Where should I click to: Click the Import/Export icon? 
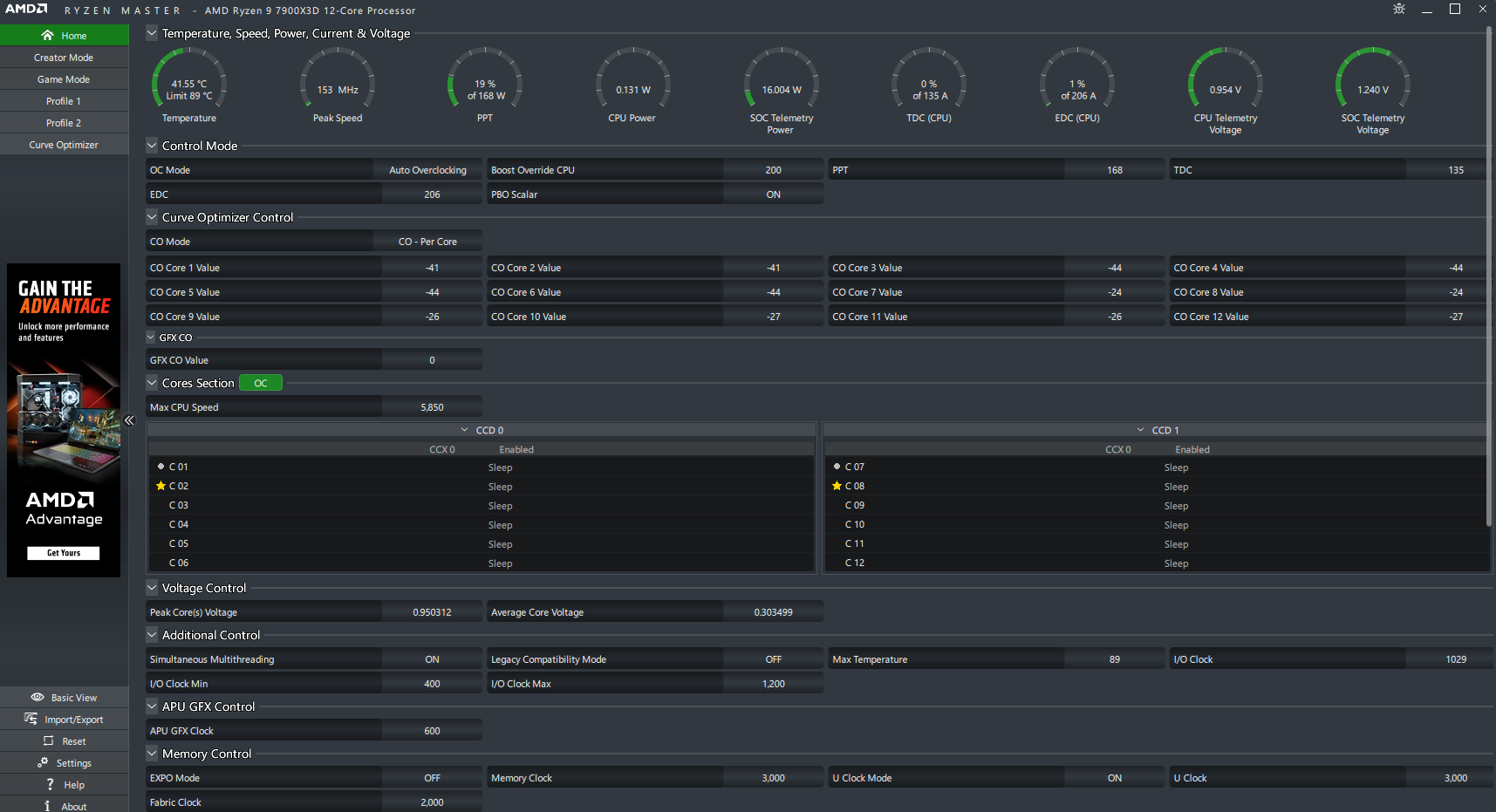pyautogui.click(x=31, y=720)
